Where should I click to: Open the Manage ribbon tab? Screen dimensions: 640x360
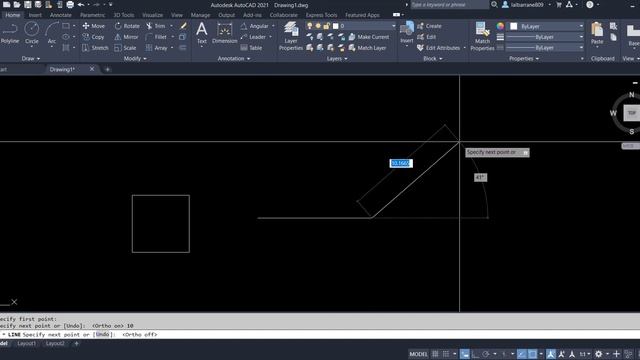[200, 15]
